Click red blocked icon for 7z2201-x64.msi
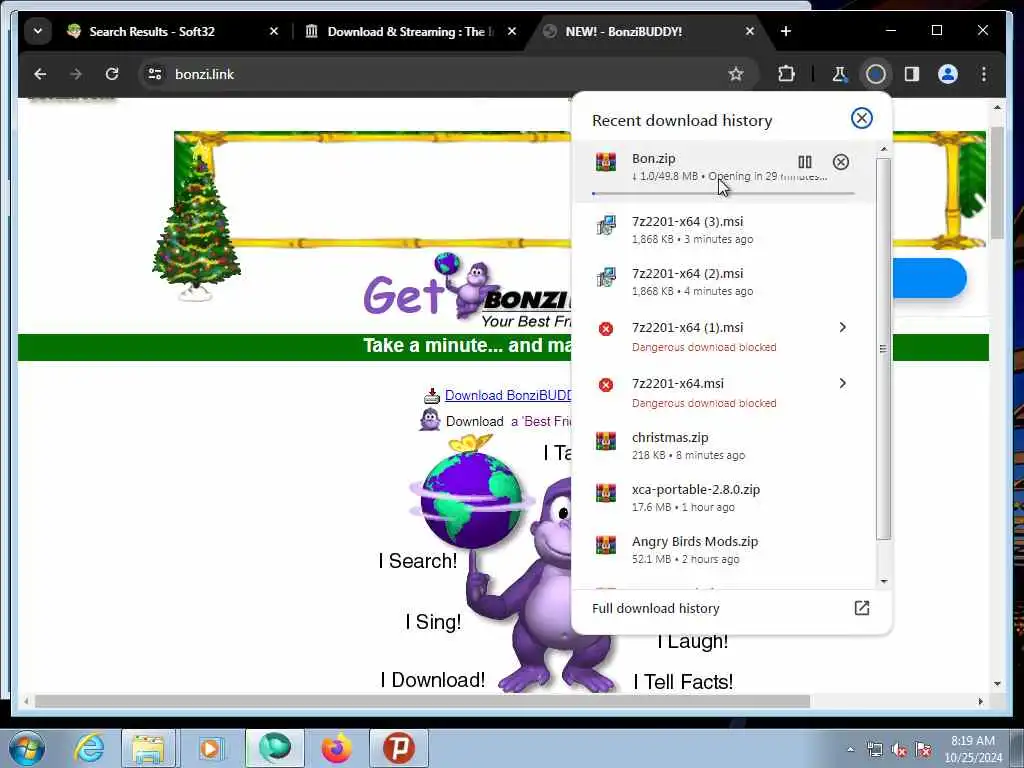The height and width of the screenshot is (768, 1024). click(x=605, y=385)
